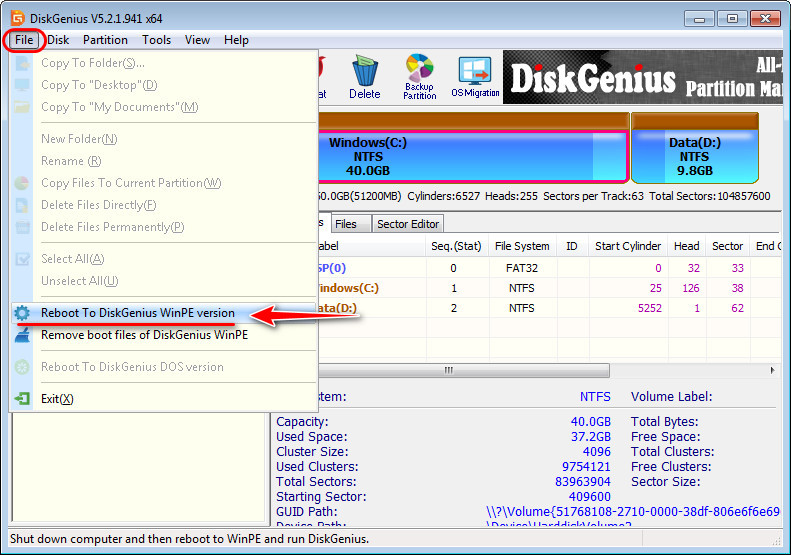Viewport: 791px width, 555px height.
Task: Click the File System column header
Action: [522, 246]
